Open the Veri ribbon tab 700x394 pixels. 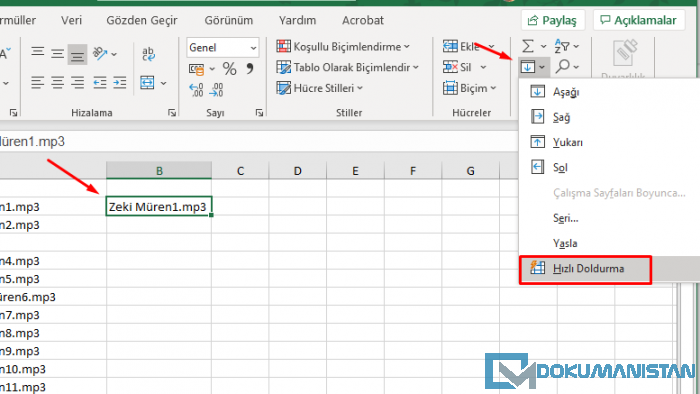click(71, 21)
